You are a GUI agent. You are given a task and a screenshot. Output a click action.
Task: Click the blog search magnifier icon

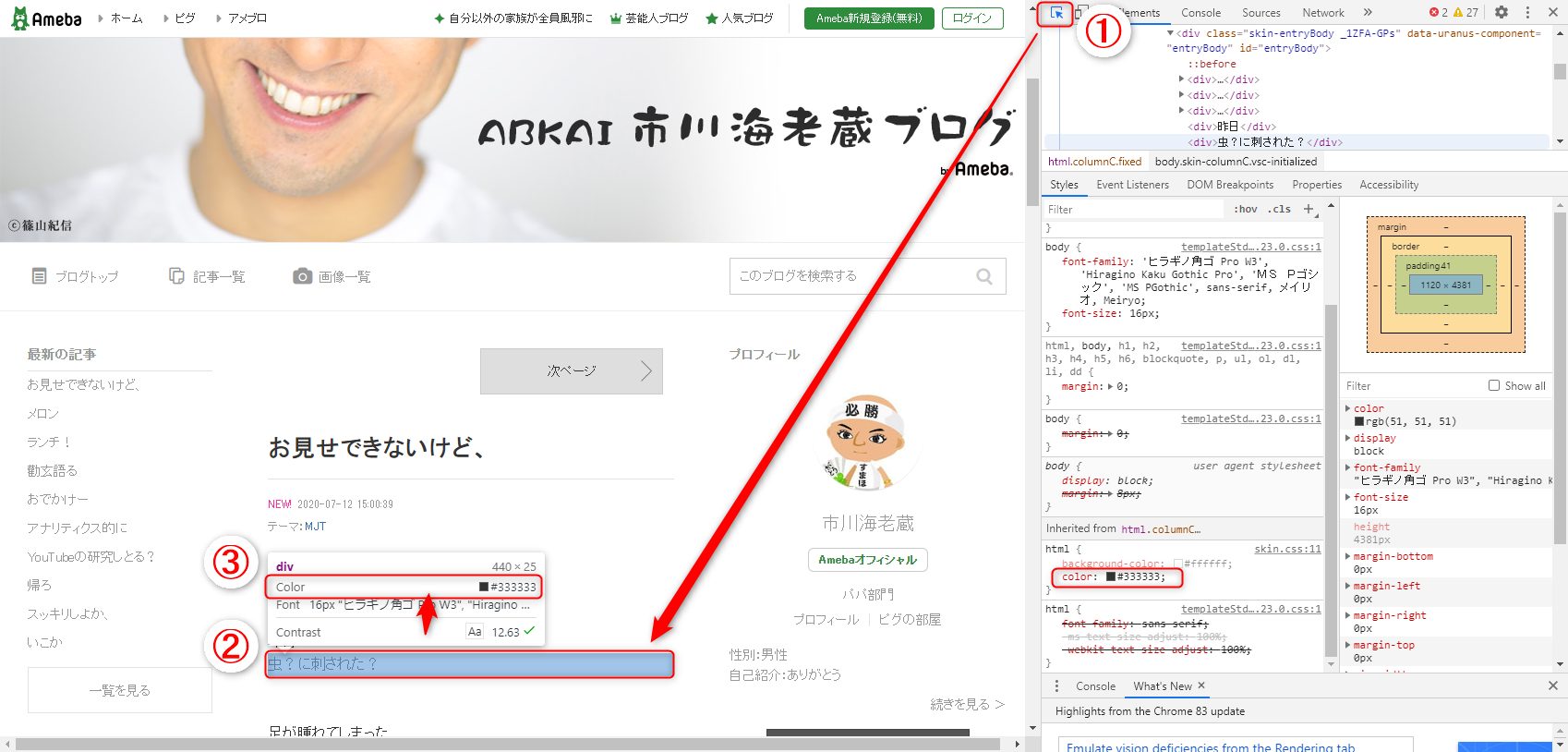(x=984, y=276)
